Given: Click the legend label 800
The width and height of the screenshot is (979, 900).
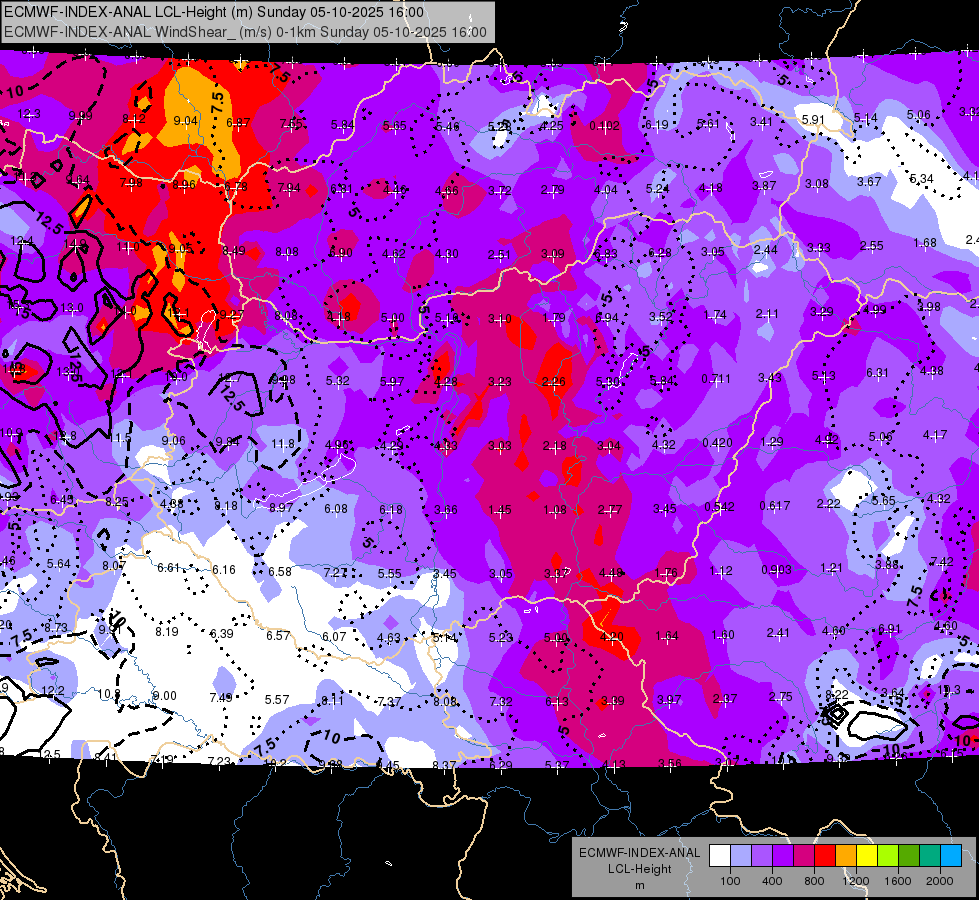Looking at the screenshot, I should pos(814,881).
